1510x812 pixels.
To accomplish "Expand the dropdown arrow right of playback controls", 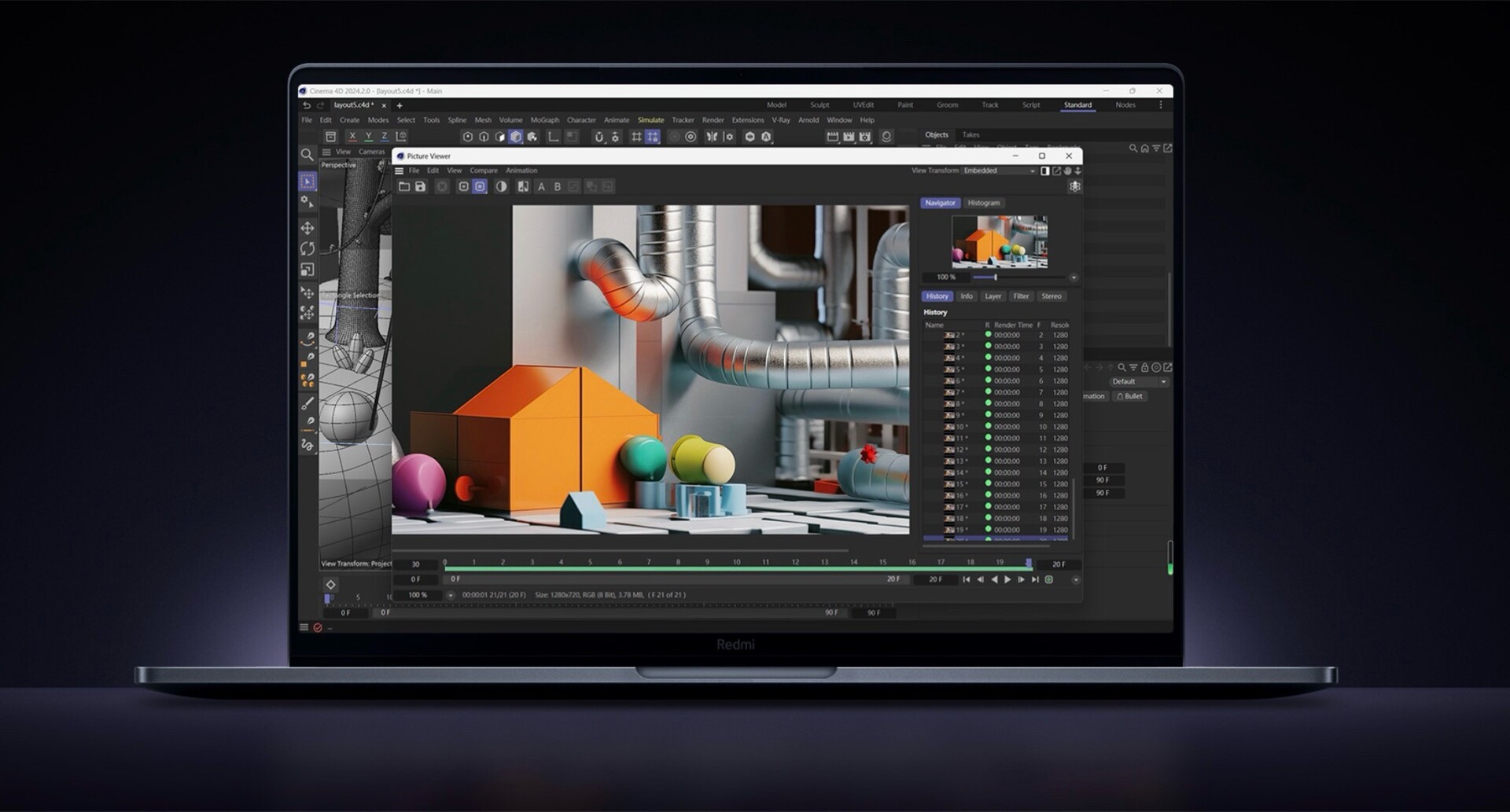I will click(x=1076, y=580).
